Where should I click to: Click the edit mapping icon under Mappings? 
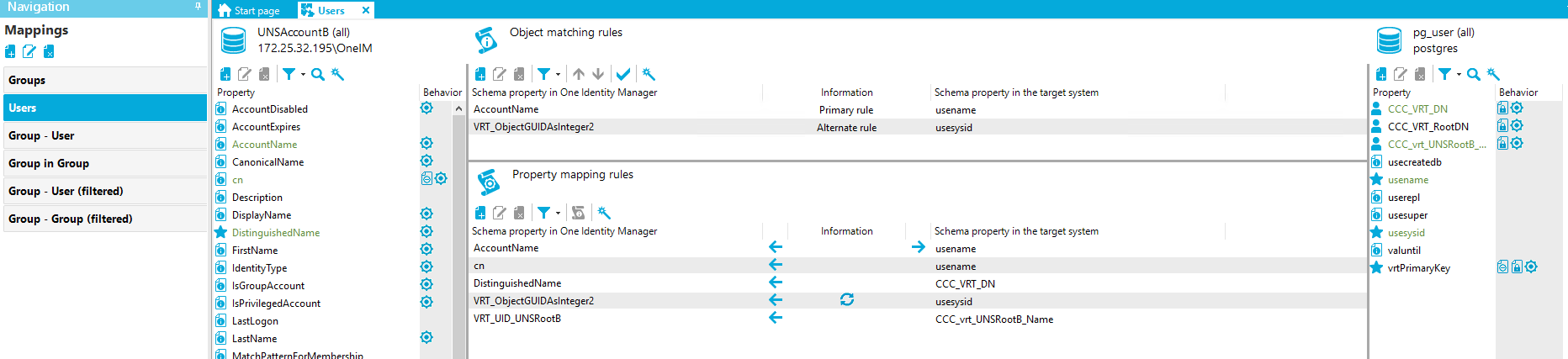pyautogui.click(x=29, y=52)
